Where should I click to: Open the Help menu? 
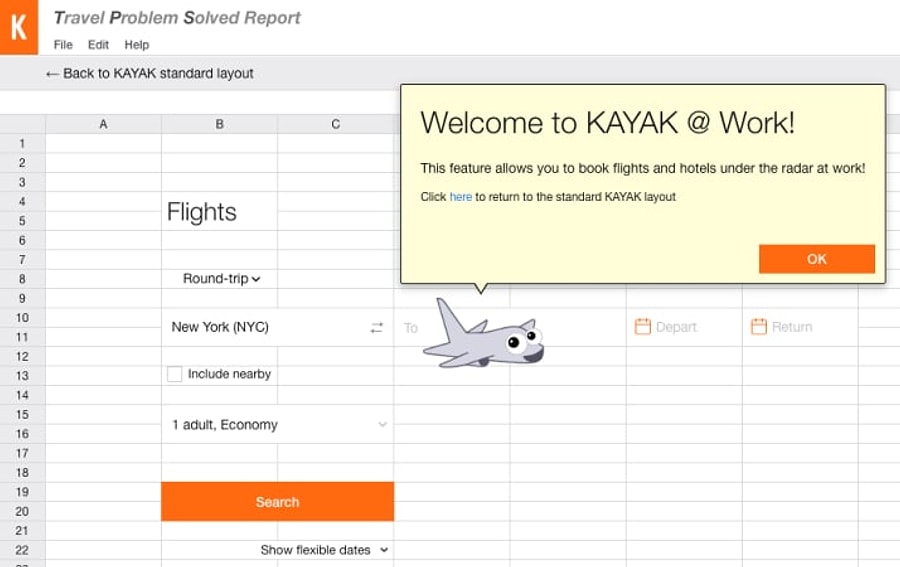pos(137,45)
